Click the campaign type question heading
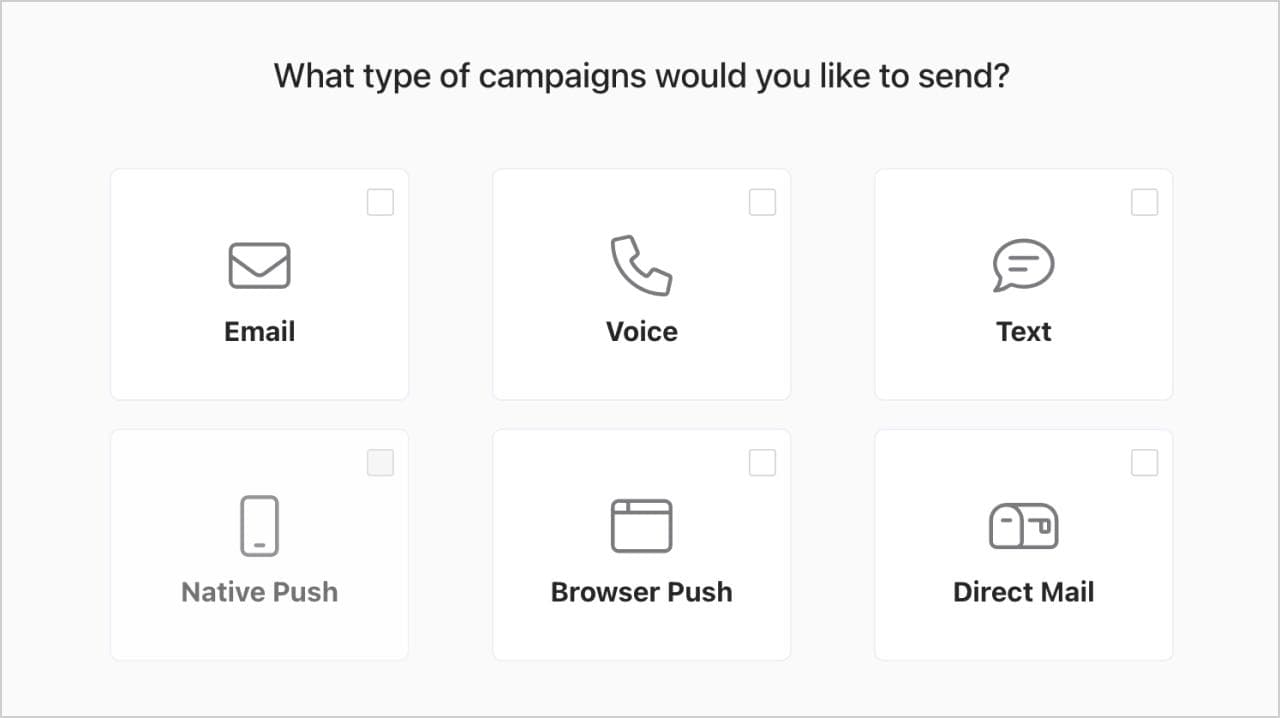Viewport: 1280px width, 718px height. [641, 76]
